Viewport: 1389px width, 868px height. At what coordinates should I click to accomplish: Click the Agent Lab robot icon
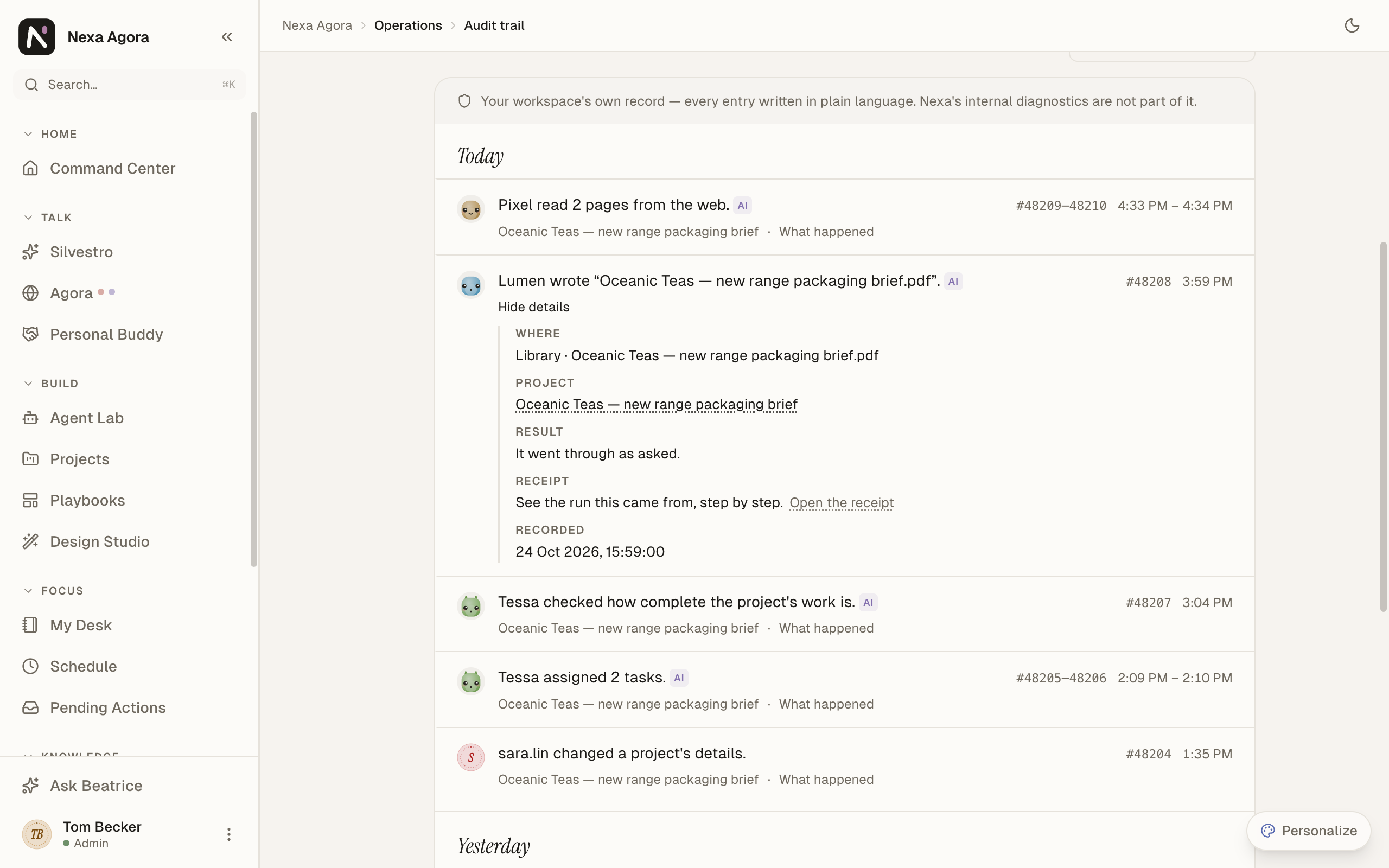point(30,418)
